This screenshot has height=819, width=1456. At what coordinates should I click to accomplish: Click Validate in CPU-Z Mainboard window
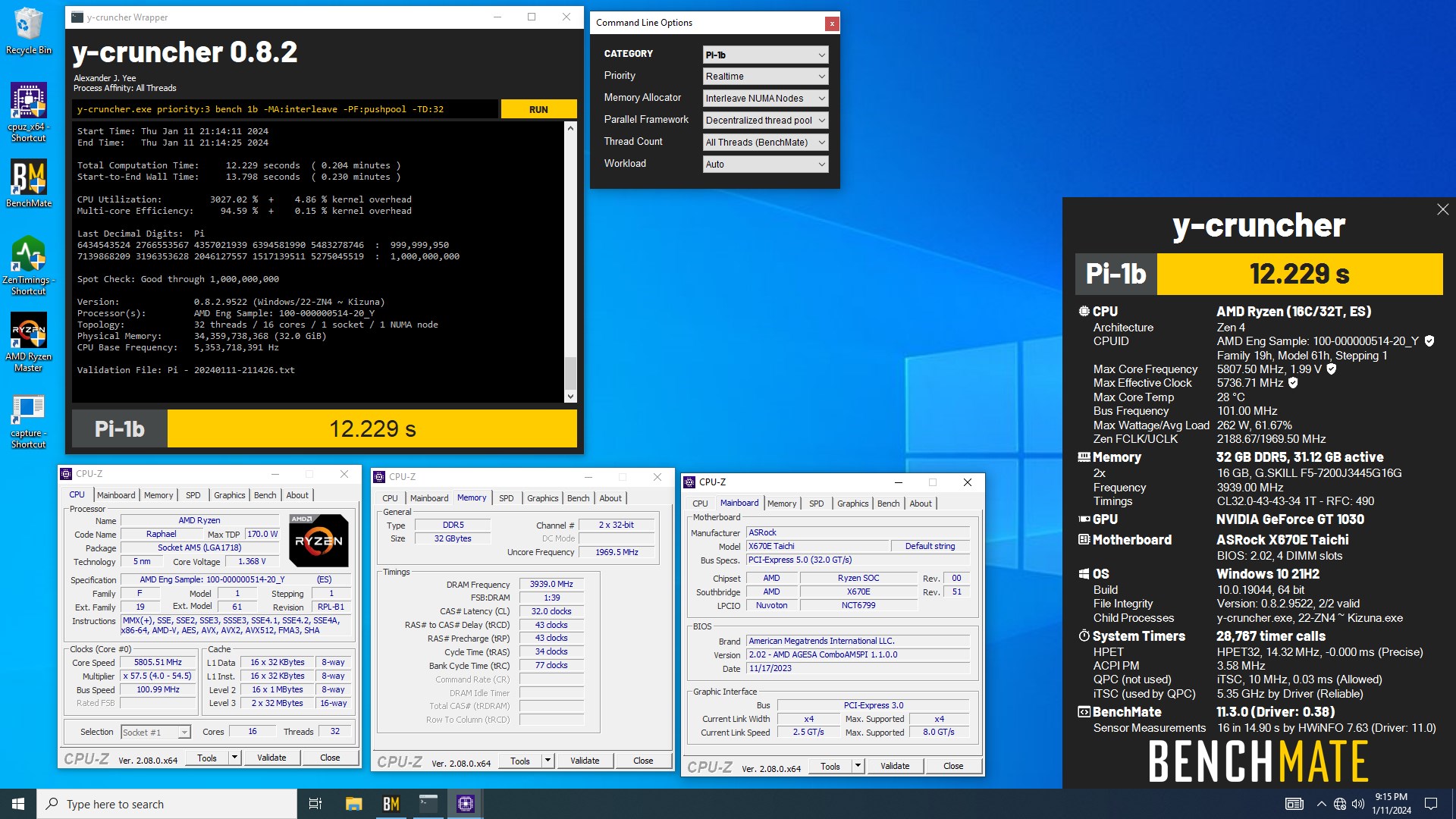click(x=895, y=767)
